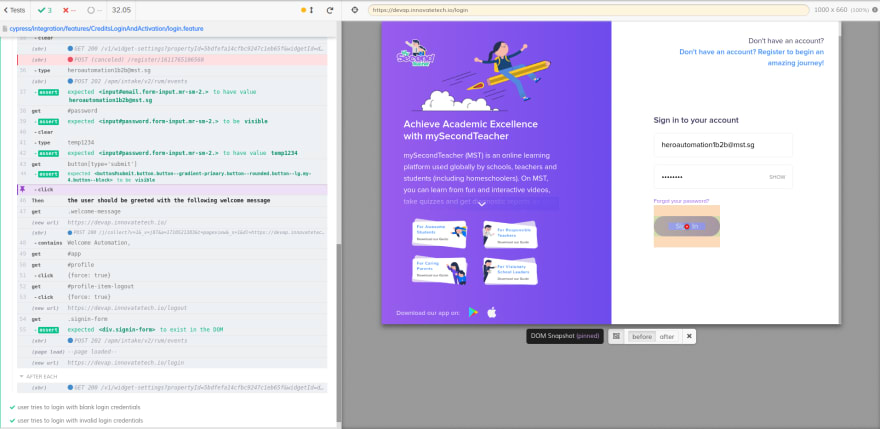Collapse the AFTER EACH hook section
This screenshot has width=880, height=429.
[x=38, y=376]
